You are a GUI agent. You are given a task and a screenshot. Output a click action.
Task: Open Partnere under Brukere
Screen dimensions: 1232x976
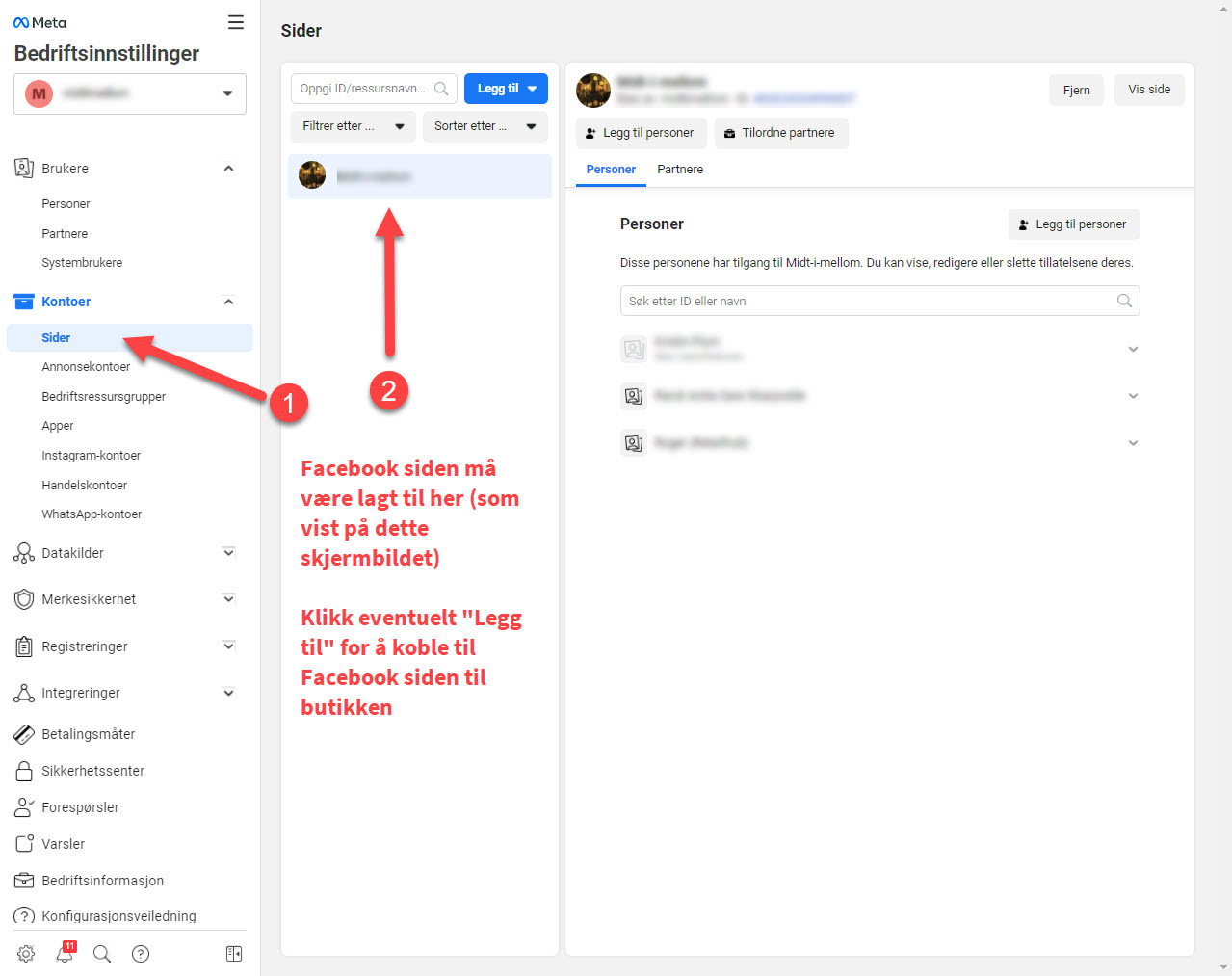pos(65,234)
